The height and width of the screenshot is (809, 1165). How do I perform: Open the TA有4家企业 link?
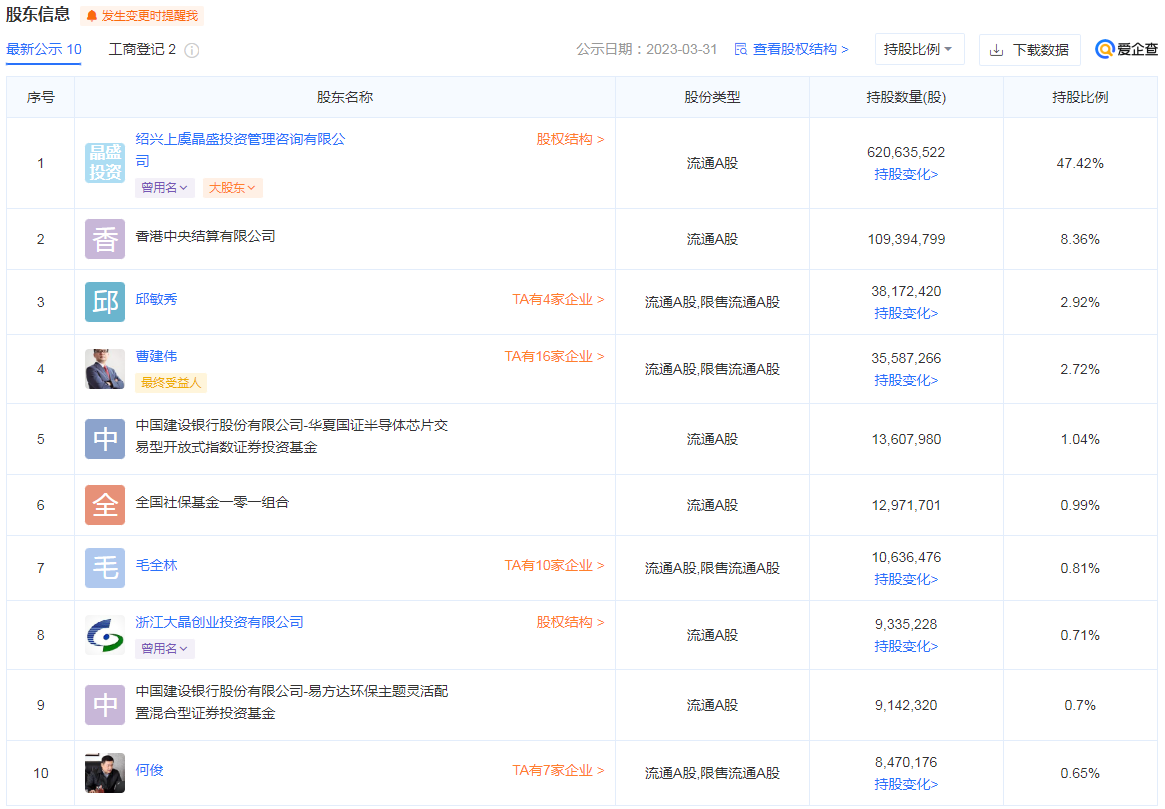[558, 299]
